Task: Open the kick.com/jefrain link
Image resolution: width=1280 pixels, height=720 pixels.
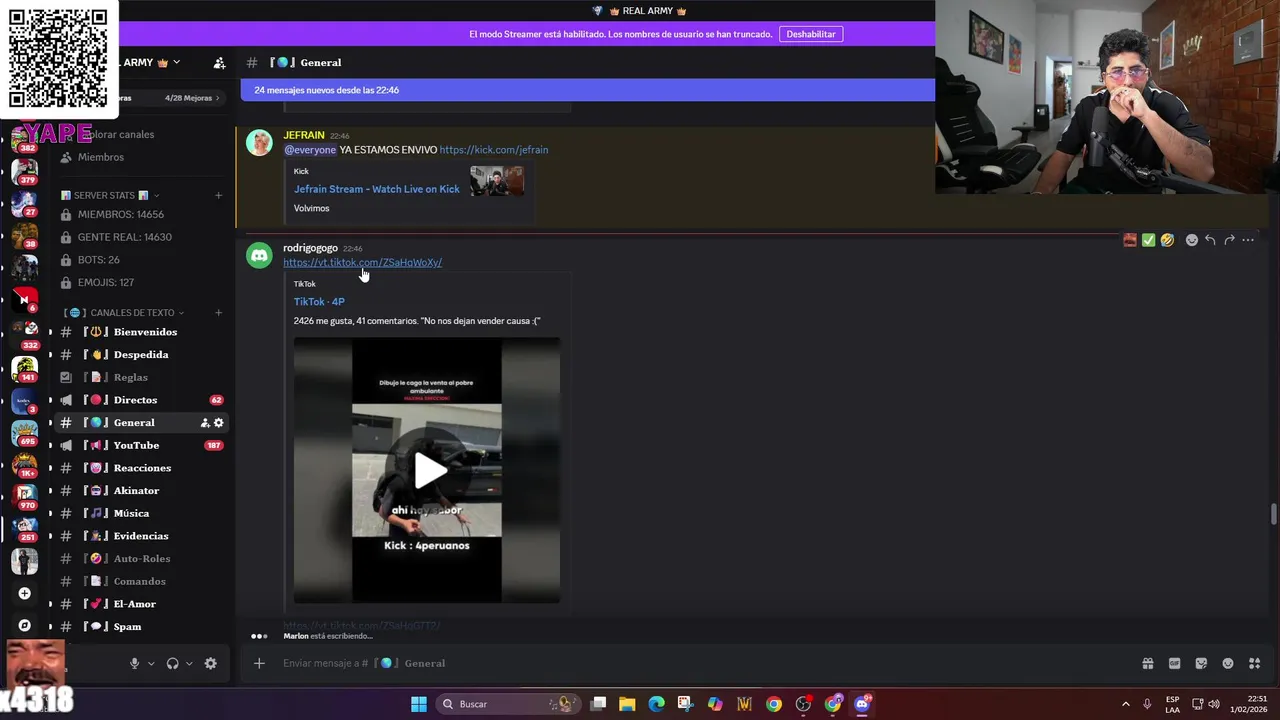Action: coord(494,150)
